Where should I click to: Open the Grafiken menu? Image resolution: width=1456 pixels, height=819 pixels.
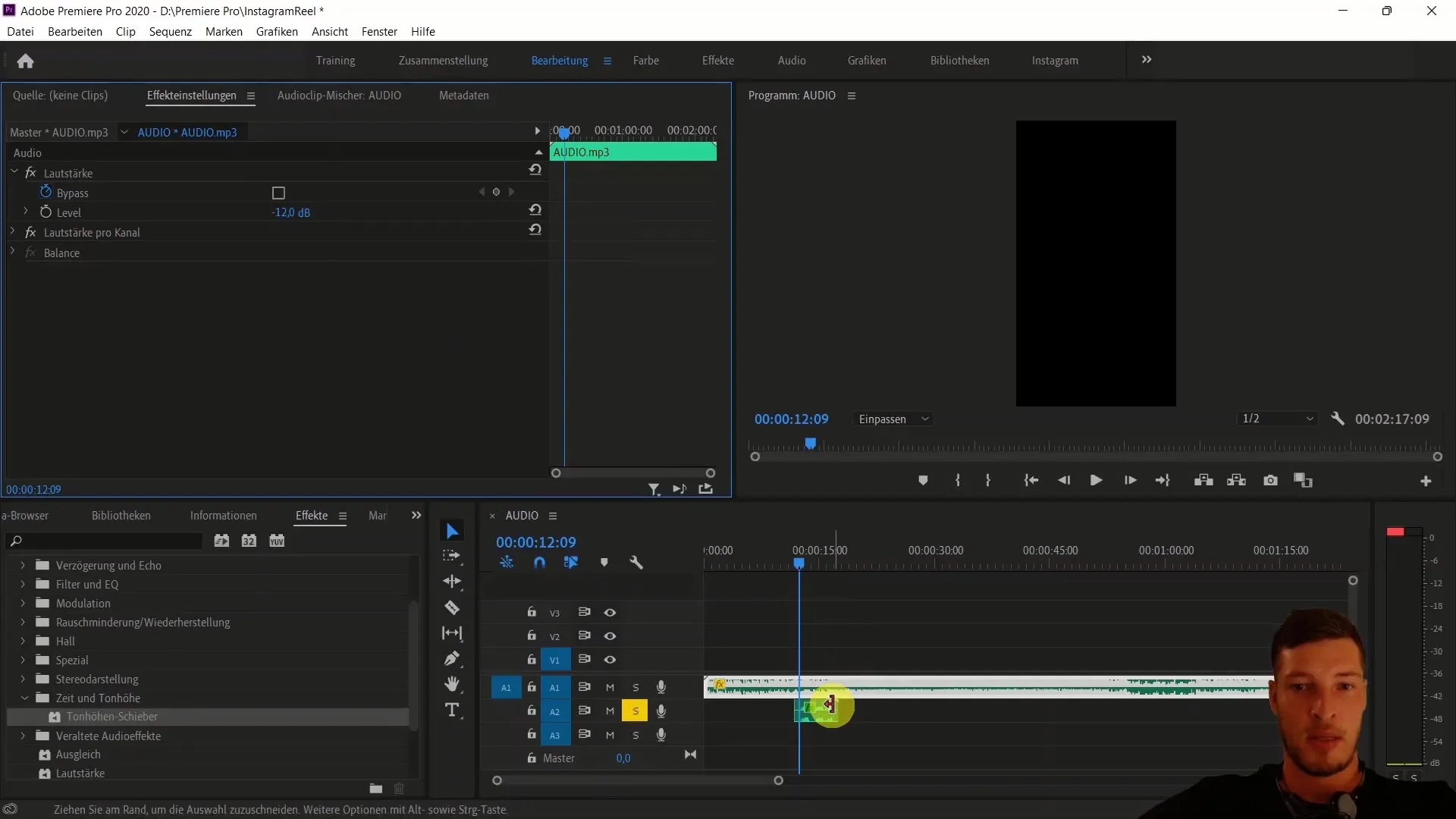(x=277, y=31)
